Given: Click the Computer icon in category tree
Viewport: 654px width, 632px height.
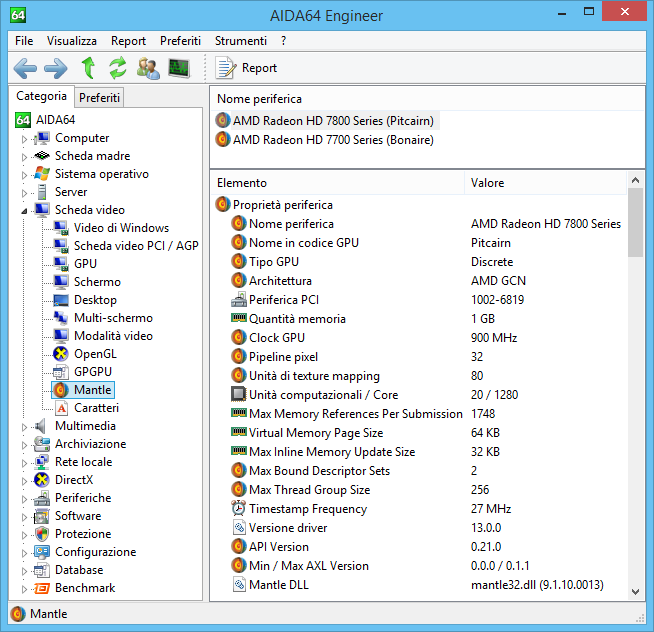Looking at the screenshot, I should pyautogui.click(x=42, y=138).
